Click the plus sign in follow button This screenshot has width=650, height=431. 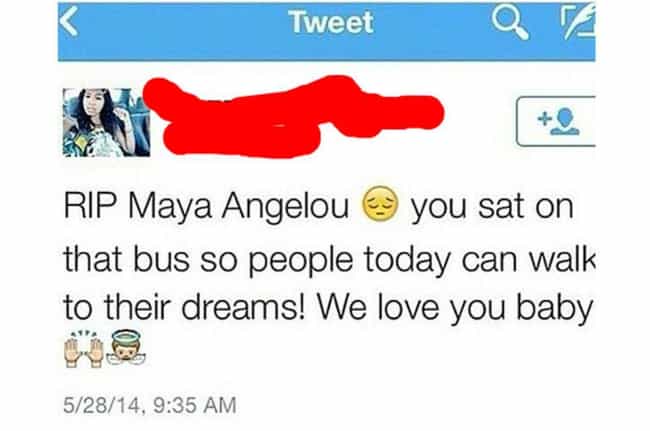[x=543, y=119]
